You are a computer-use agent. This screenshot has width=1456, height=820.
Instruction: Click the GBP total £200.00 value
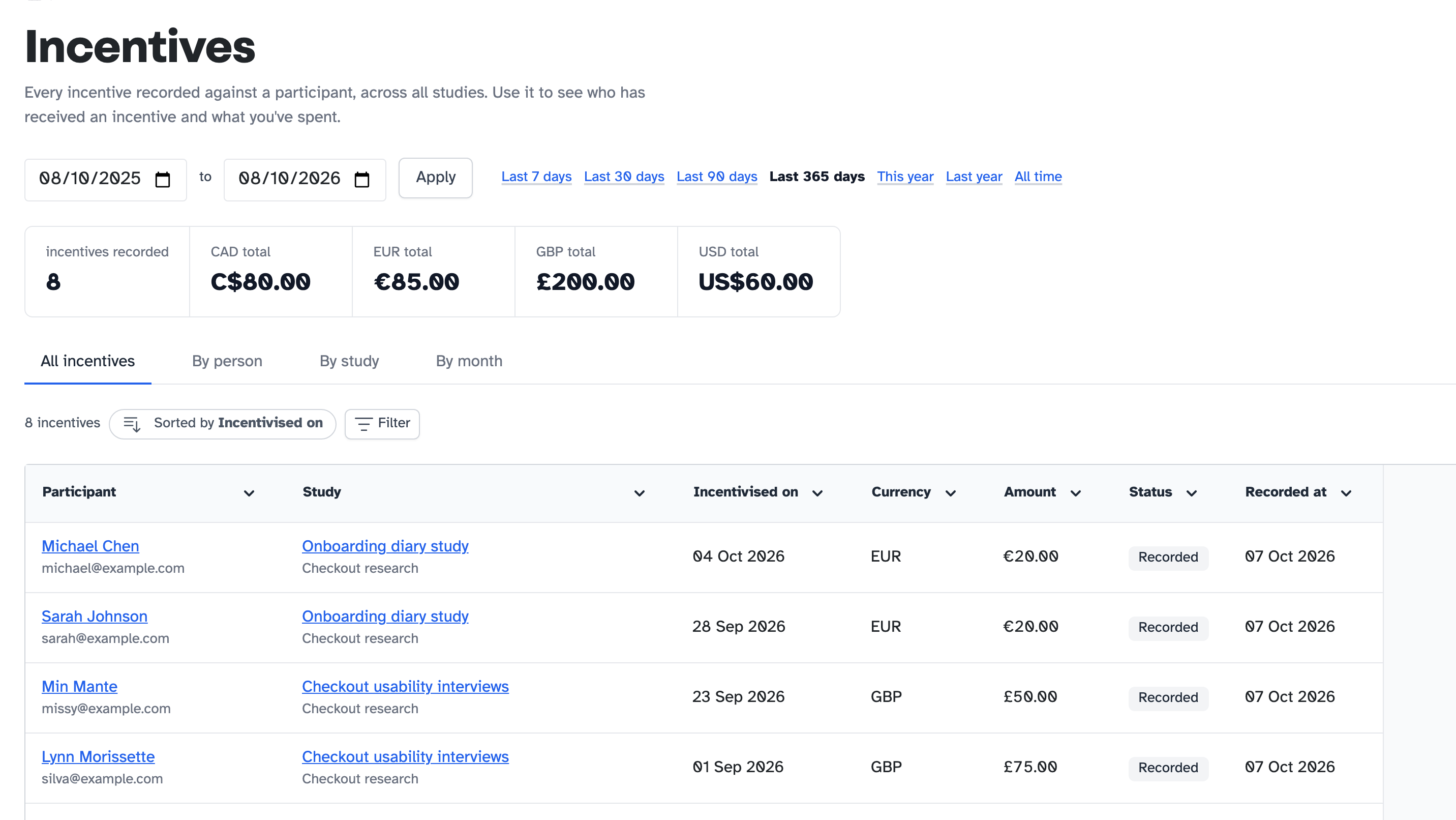[586, 282]
